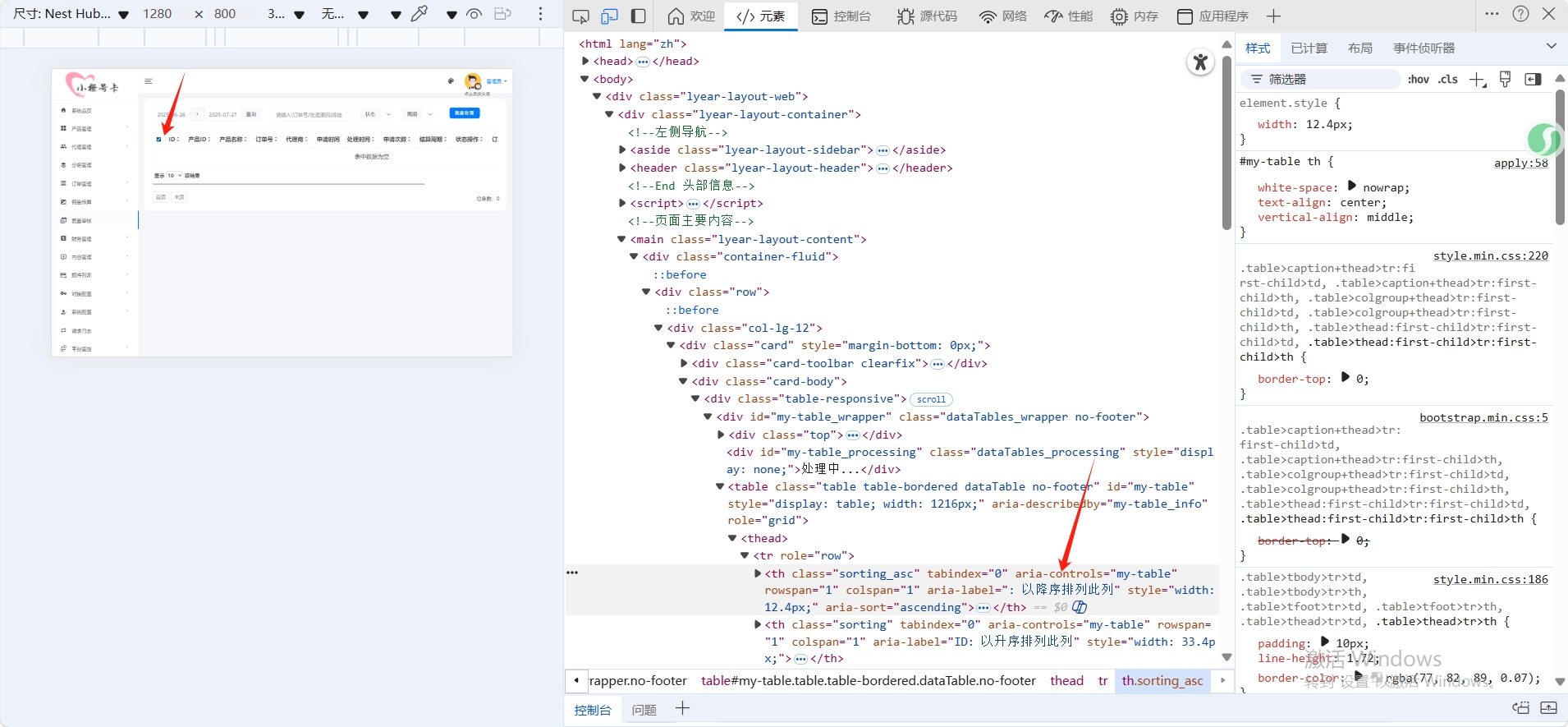The width and height of the screenshot is (1568, 727).
Task: Expand the div card-toolbar clearfix node
Action: click(685, 363)
